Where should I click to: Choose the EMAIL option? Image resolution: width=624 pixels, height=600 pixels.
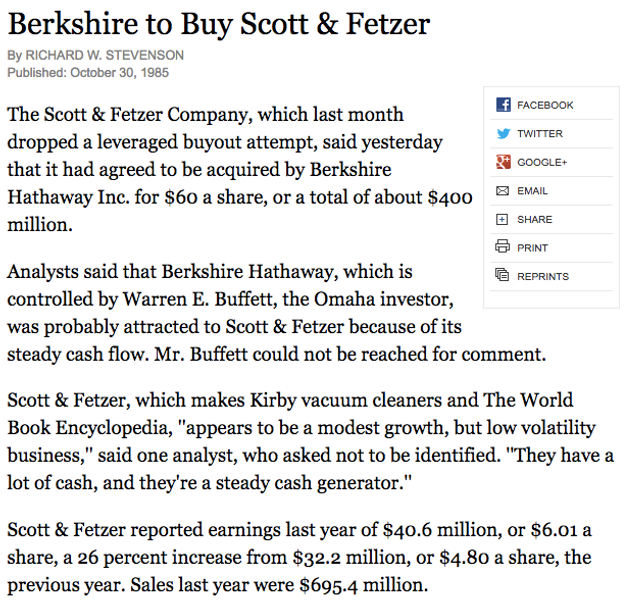[532, 191]
